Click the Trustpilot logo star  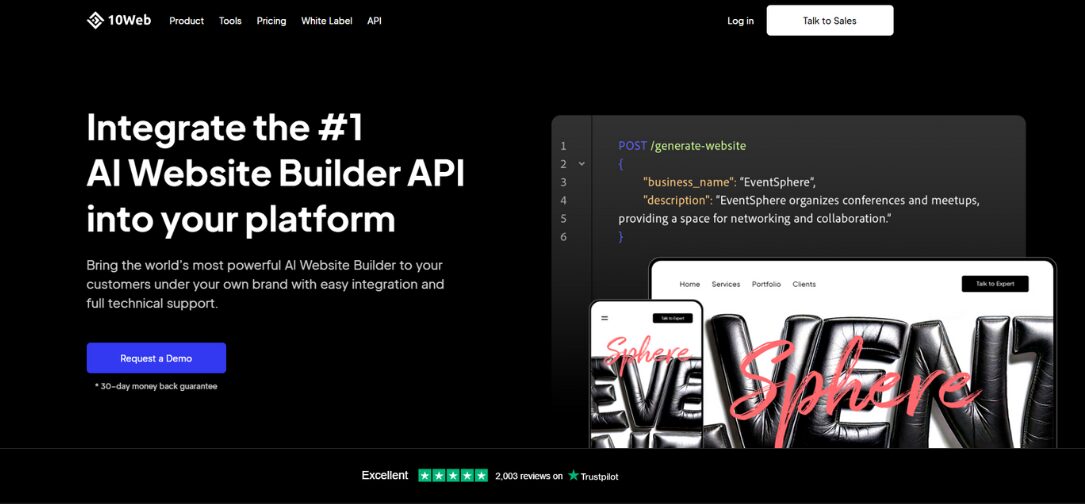pos(573,476)
